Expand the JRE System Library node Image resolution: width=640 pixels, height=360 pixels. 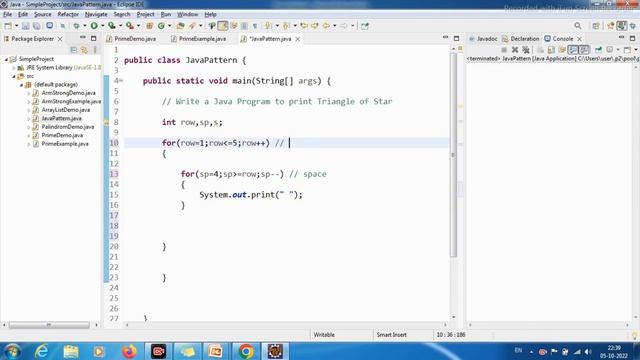pos(14,68)
